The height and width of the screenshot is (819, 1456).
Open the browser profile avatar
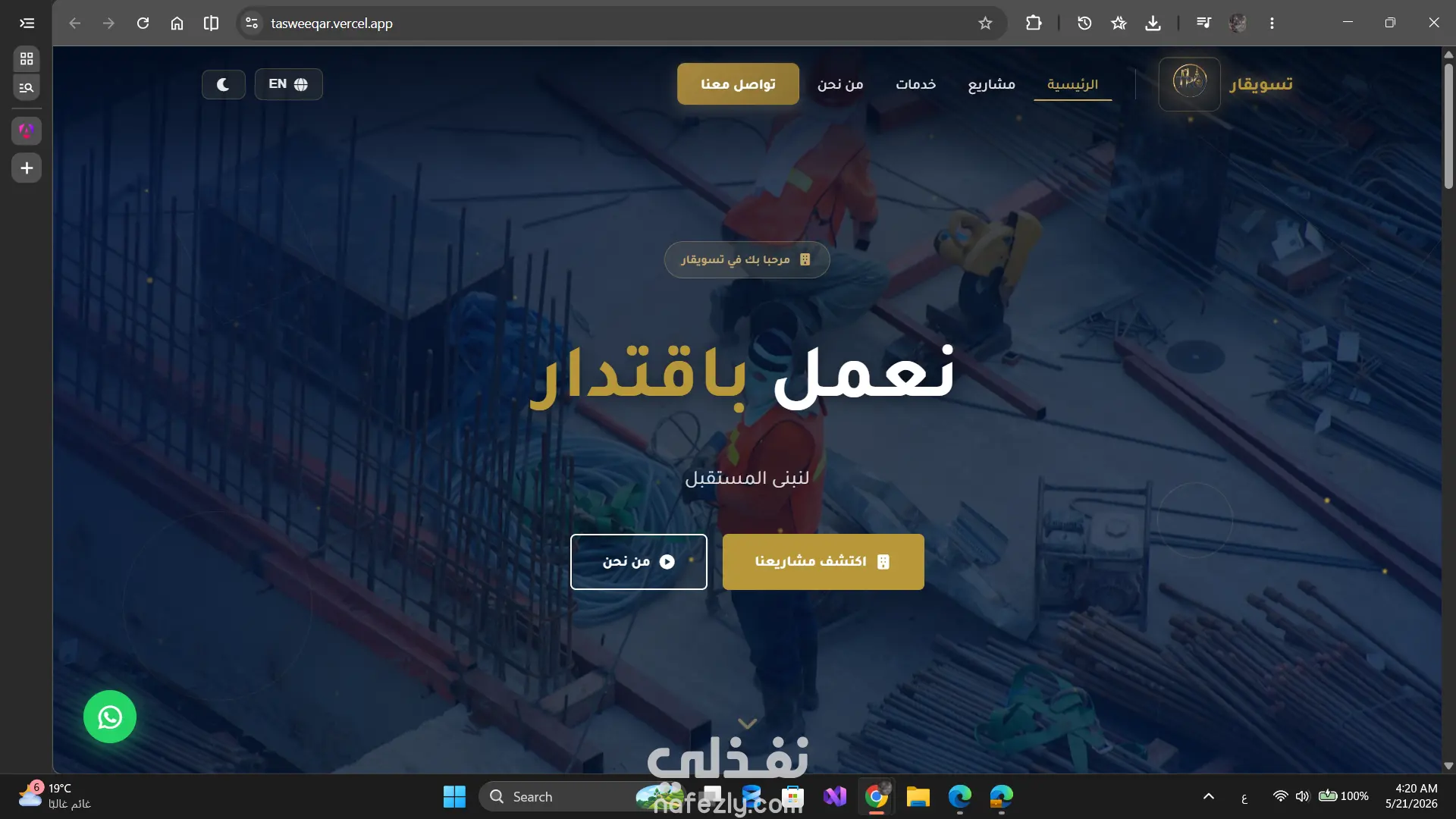tap(1238, 23)
